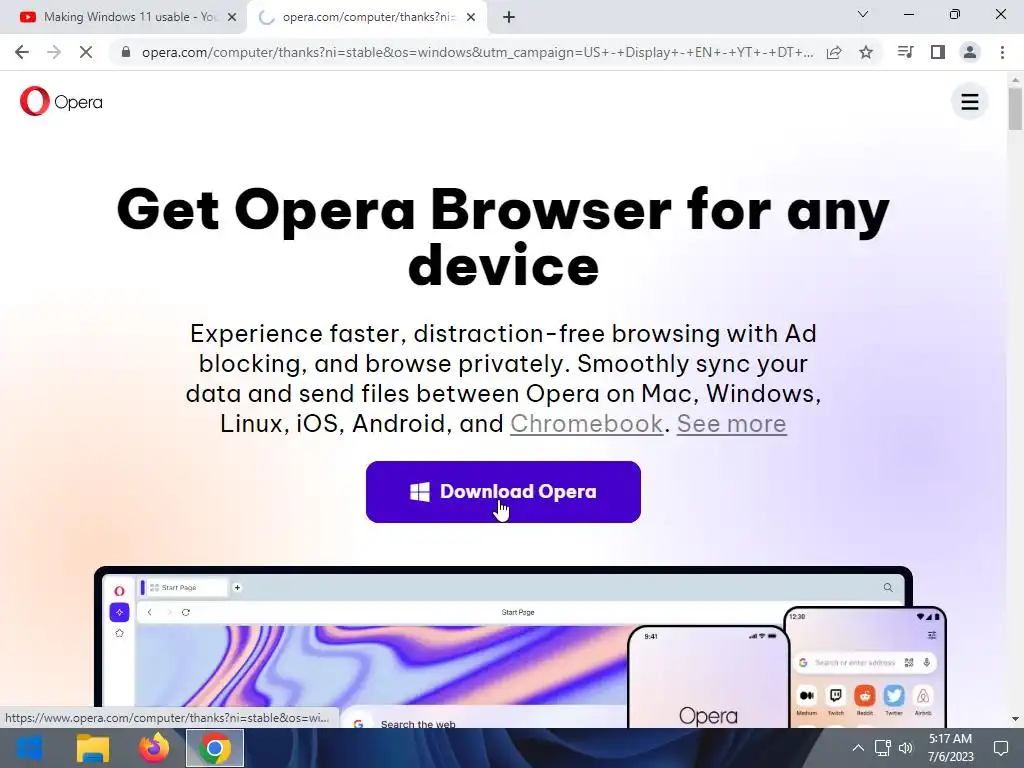Open the Chrome profile avatar icon

coord(970,52)
